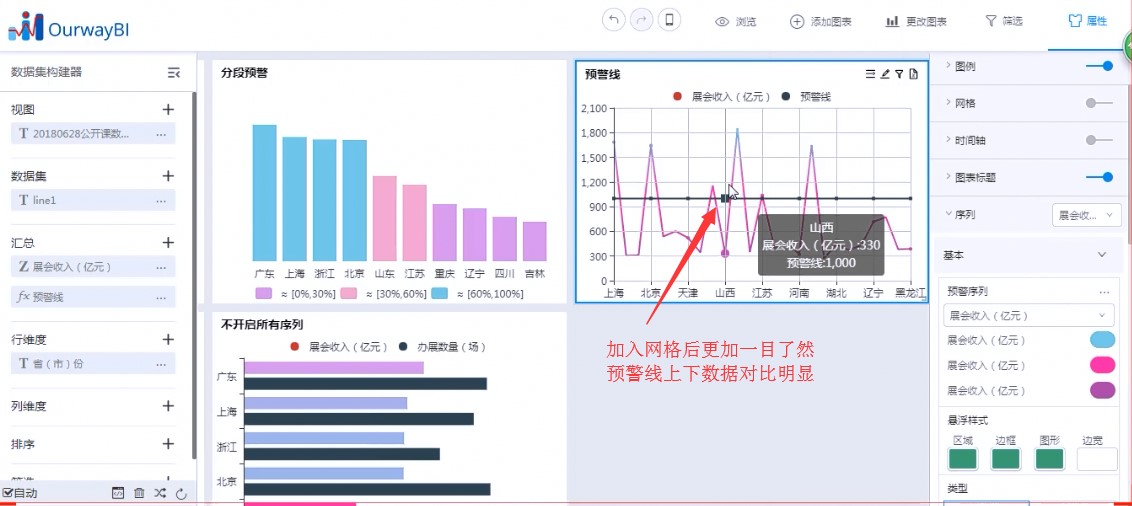This screenshot has width=1132, height=506.
Task: Click the 广东 bar in 分段预警 chart
Action: point(264,193)
